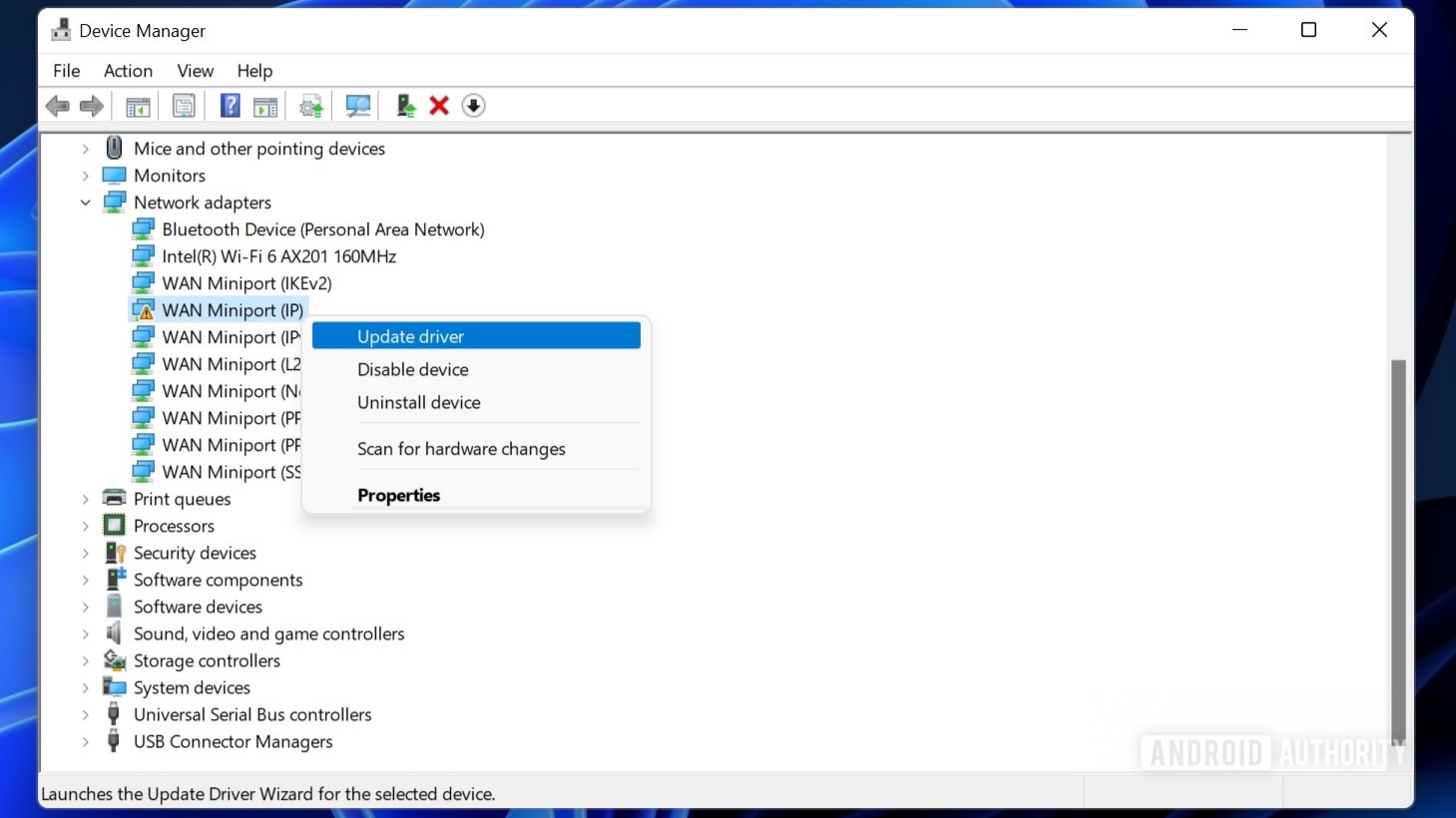This screenshot has height=818, width=1456.
Task: Click Scan for hardware changes in the context menu
Action: (461, 449)
